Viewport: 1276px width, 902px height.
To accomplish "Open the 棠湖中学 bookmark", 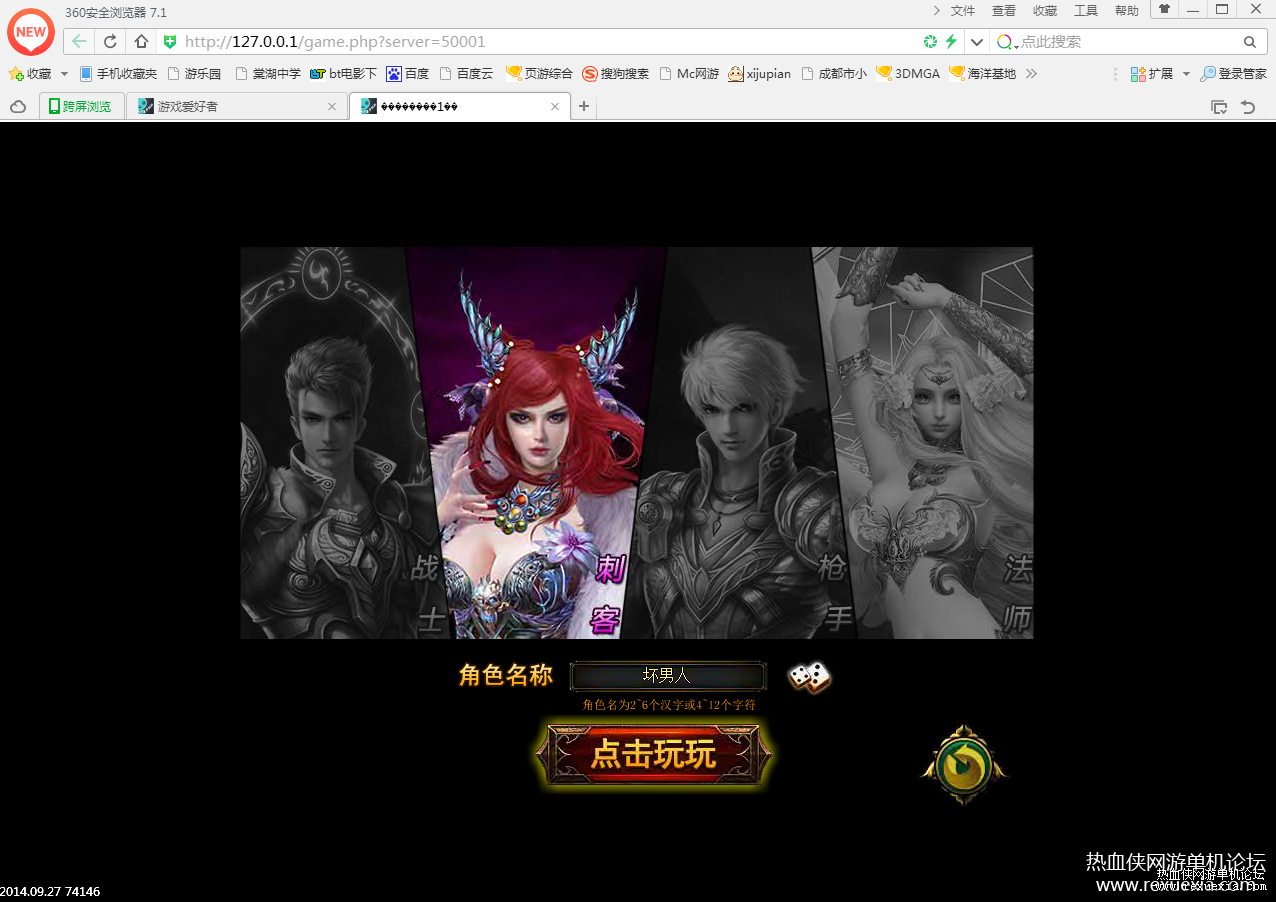I will 267,74.
